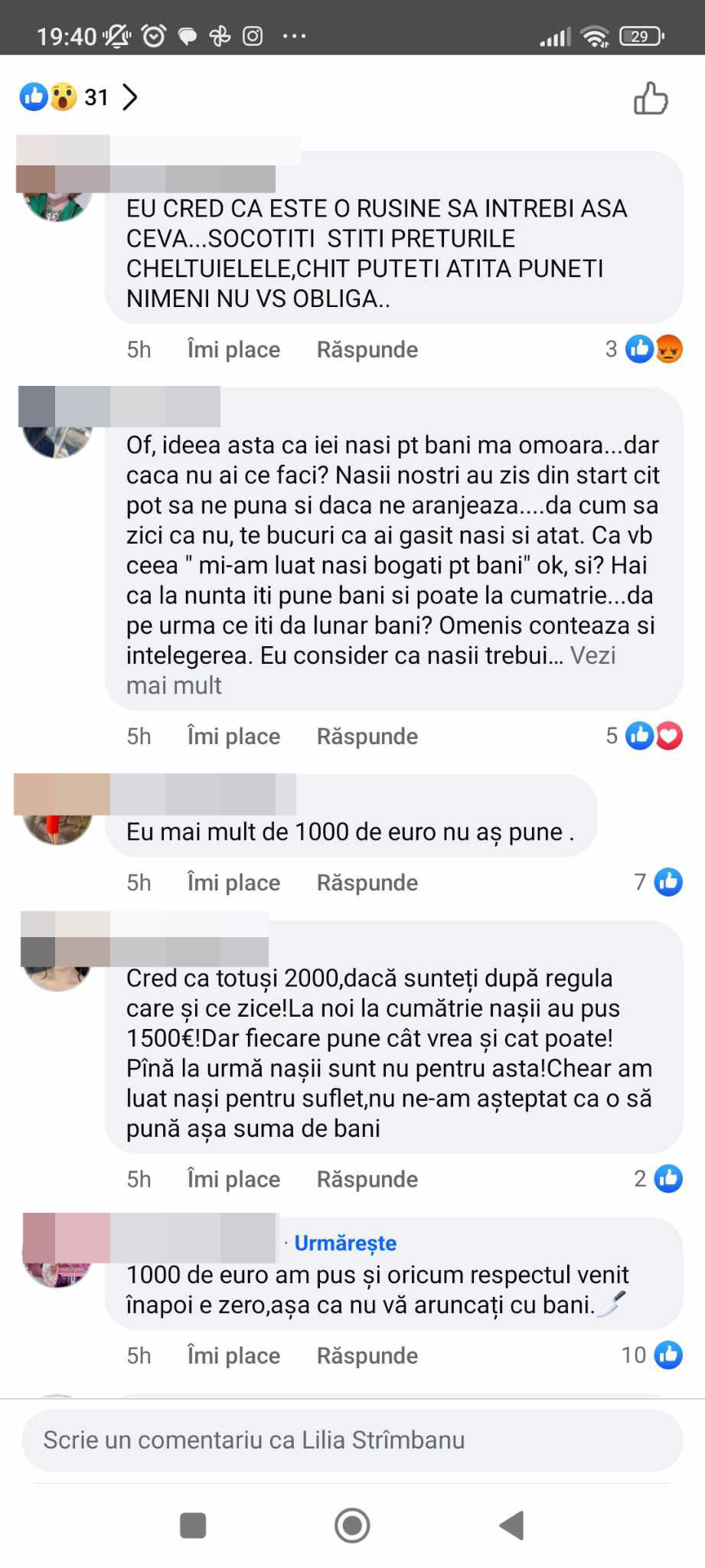Open reactions list via the 31 chevron
The height and width of the screenshot is (1568, 705).
tap(130, 97)
